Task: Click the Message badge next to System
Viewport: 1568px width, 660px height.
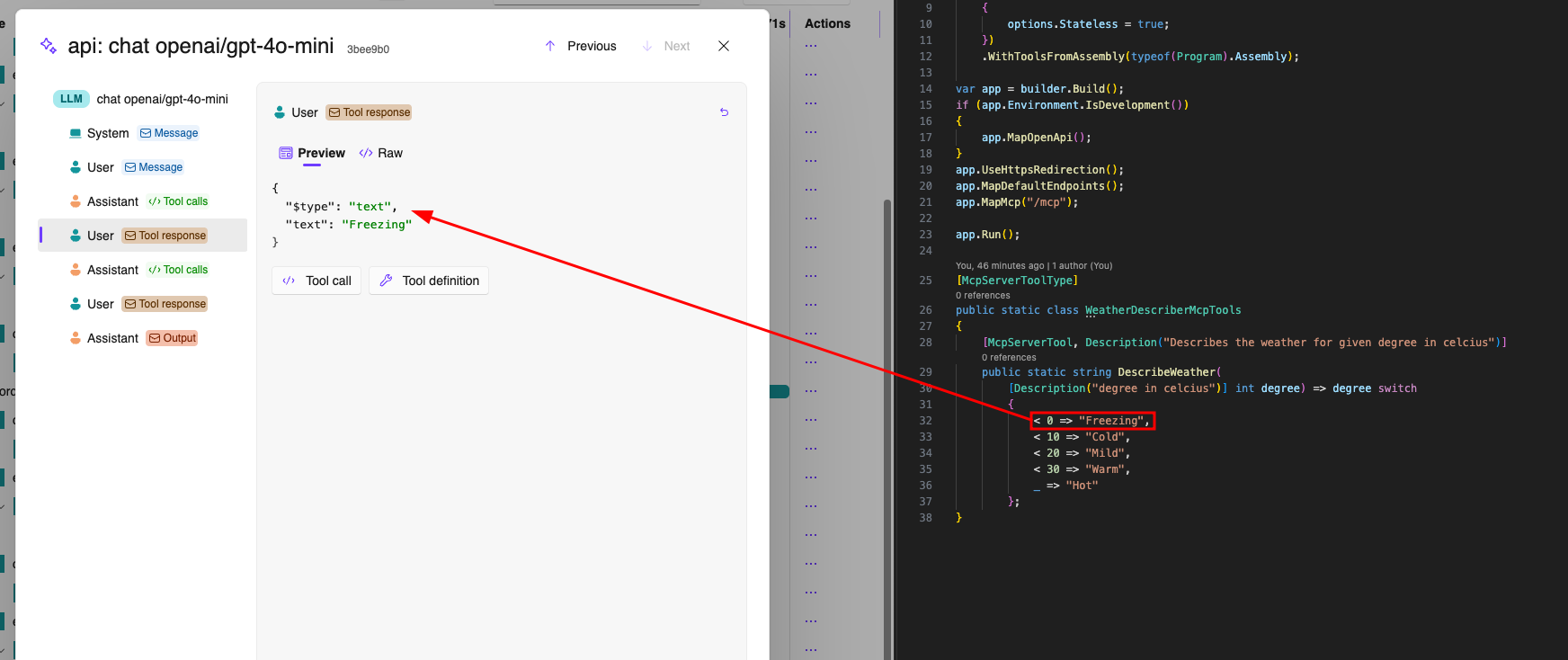Action: point(169,133)
